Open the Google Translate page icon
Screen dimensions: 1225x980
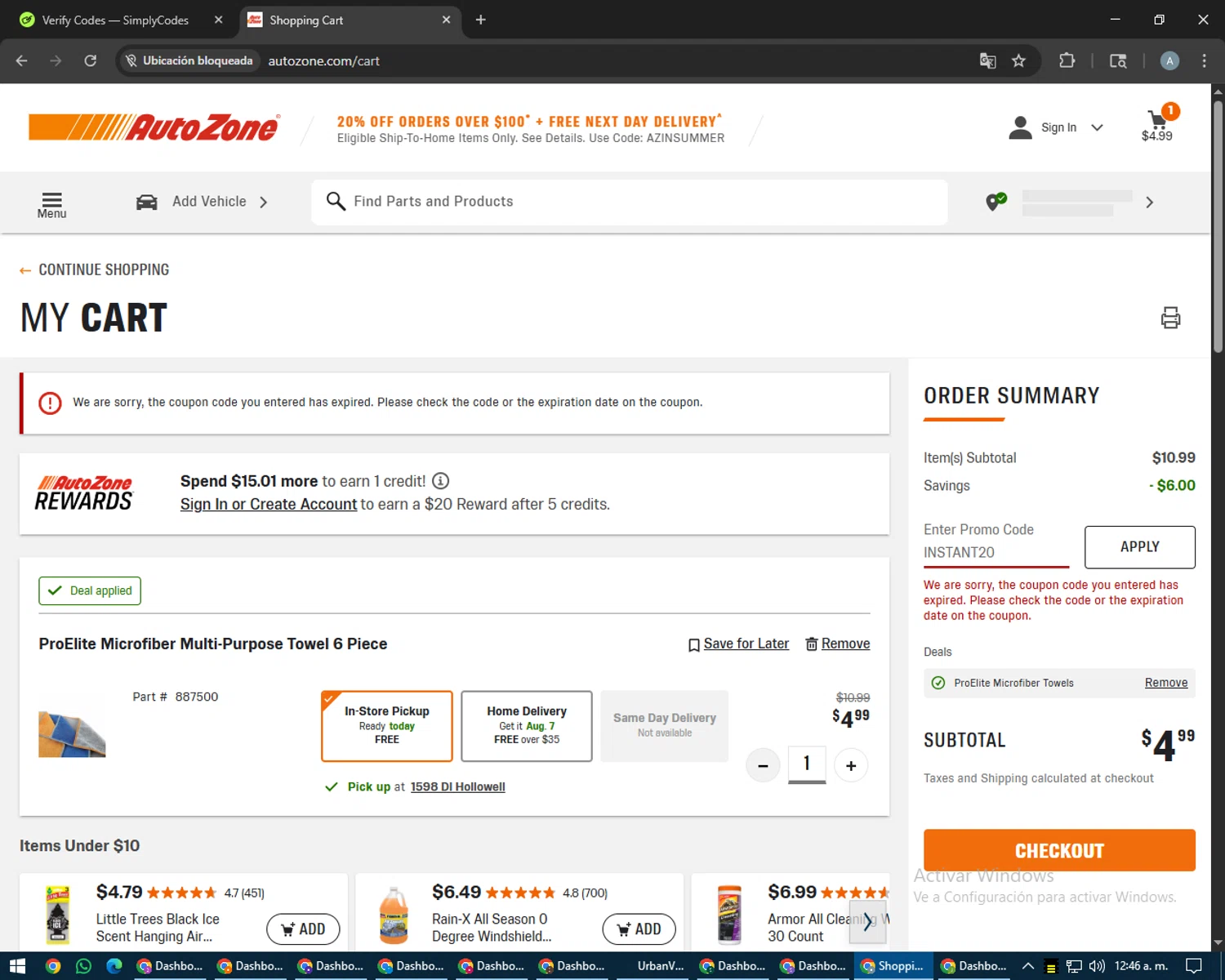[987, 60]
